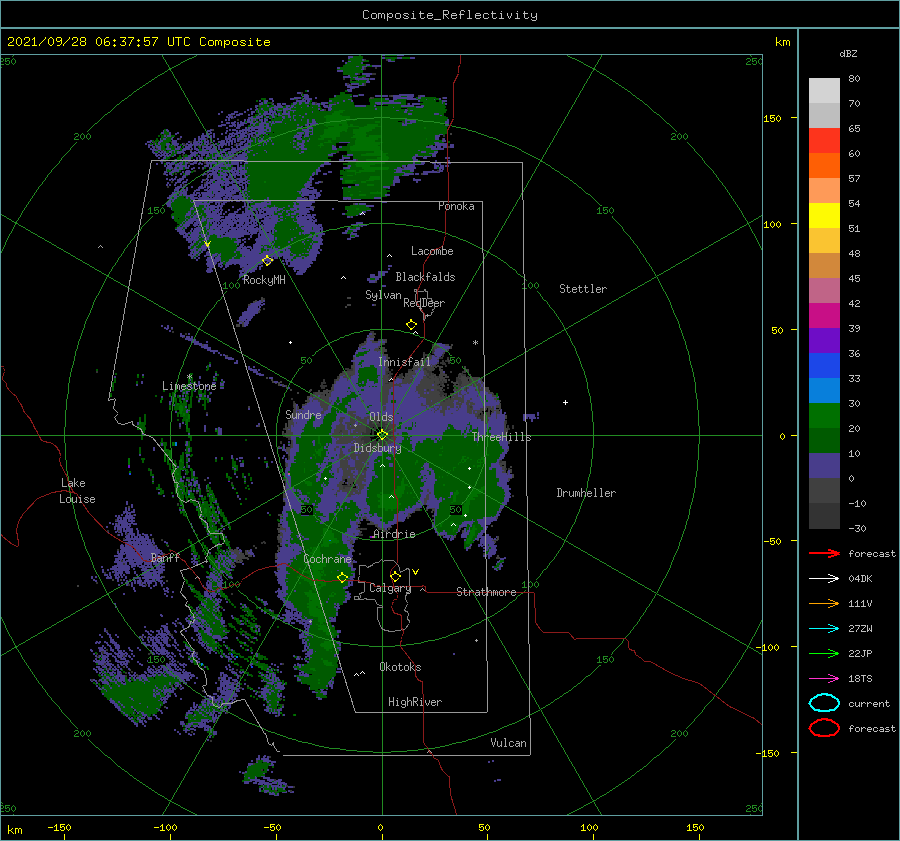This screenshot has width=900, height=841.
Task: Click the yellow diamond marker near Cochrane
Action: click(343, 578)
